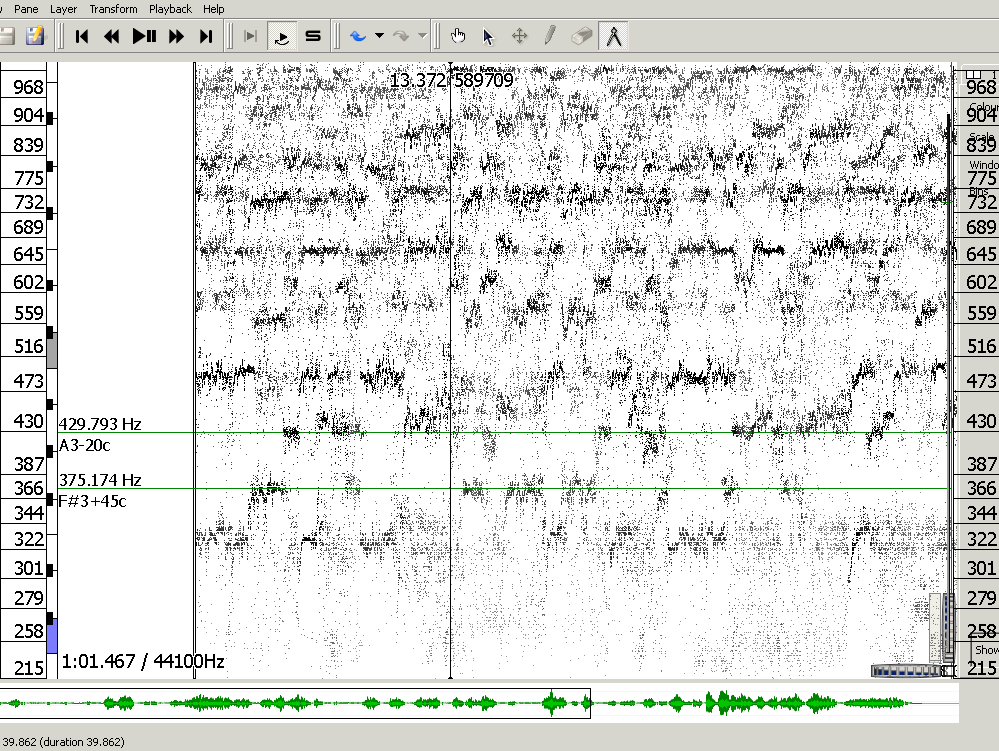The height and width of the screenshot is (751, 999).
Task: Select the Navigate hand tool
Action: coord(458,37)
